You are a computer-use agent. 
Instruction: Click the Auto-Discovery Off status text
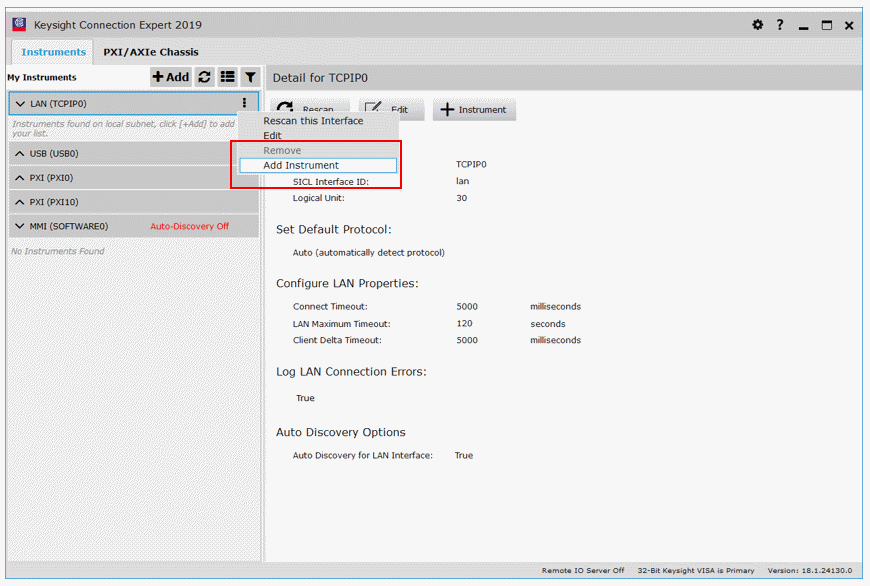pos(189,226)
